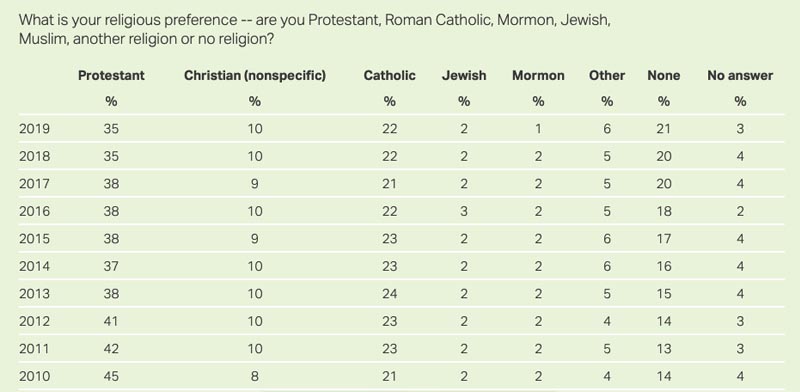
Task: Click the religious preference question text
Action: (314, 30)
